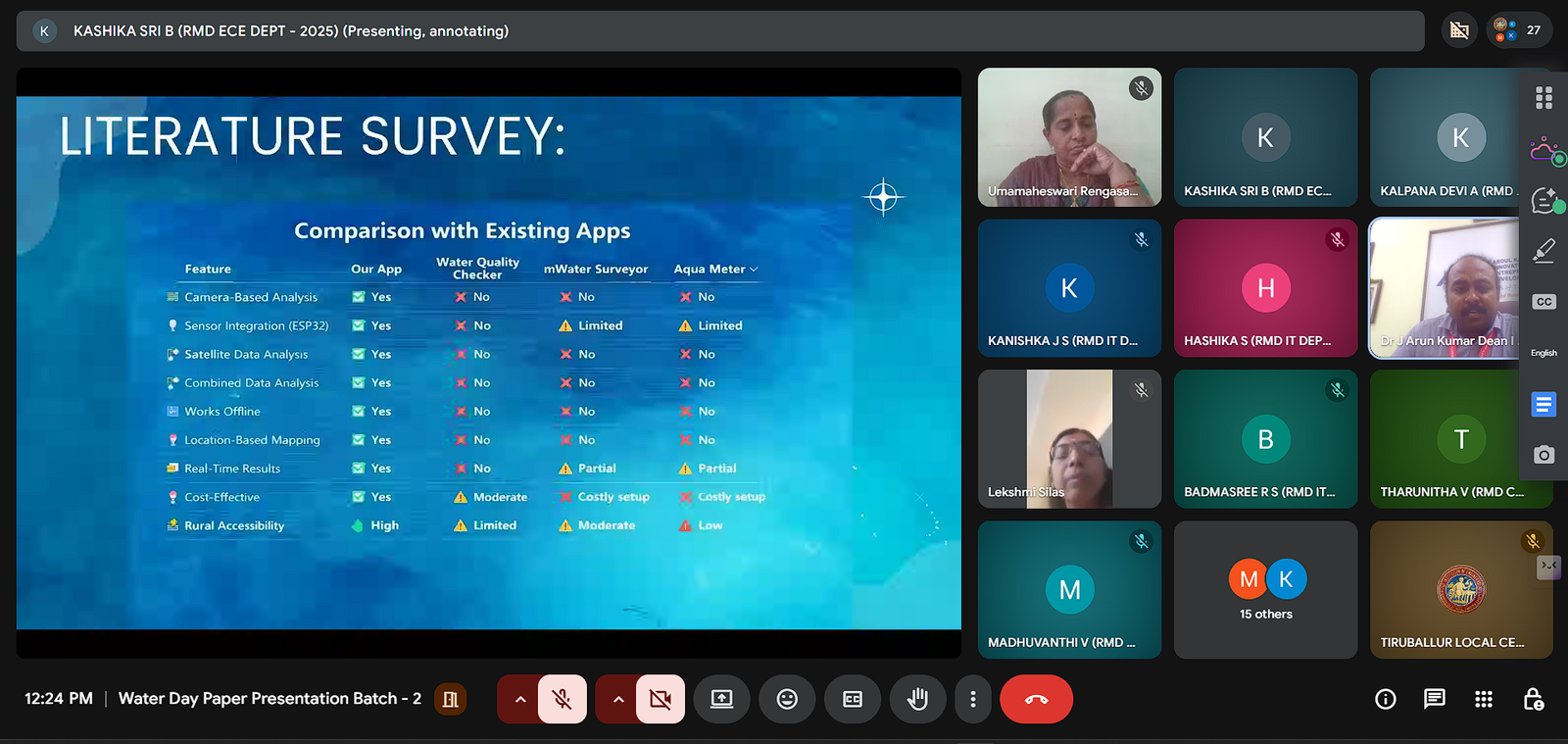The image size is (1568, 744).
Task: Open the chat with everyone panel
Action: click(x=1434, y=699)
